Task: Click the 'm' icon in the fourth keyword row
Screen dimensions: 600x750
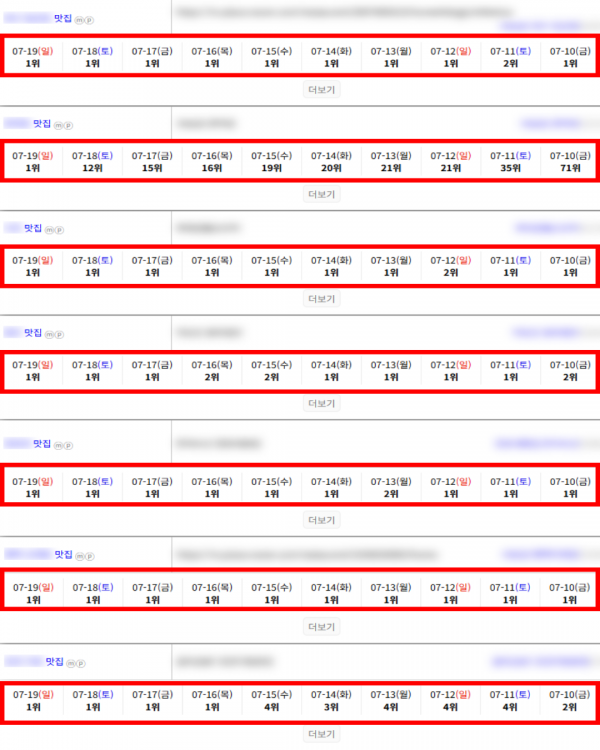Action: tap(49, 334)
